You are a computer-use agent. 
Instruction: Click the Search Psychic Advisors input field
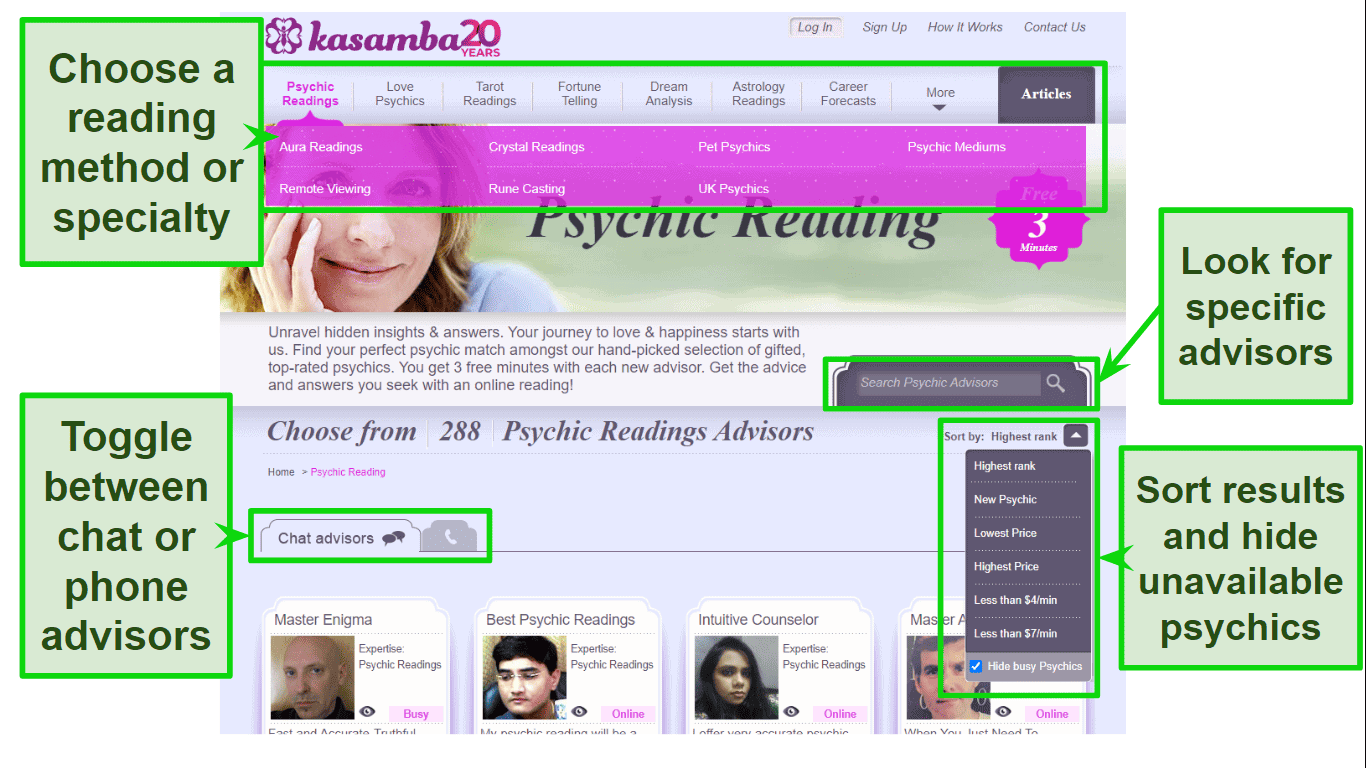949,383
